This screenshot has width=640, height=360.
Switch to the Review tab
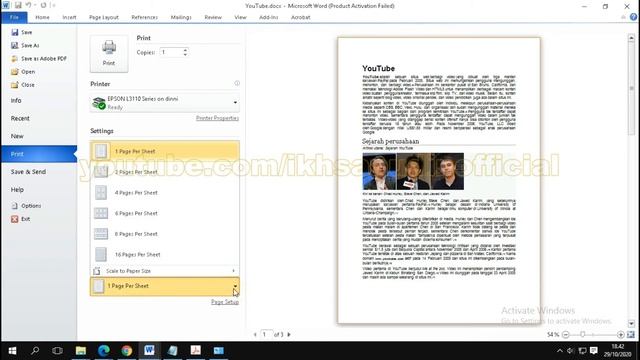click(213, 17)
